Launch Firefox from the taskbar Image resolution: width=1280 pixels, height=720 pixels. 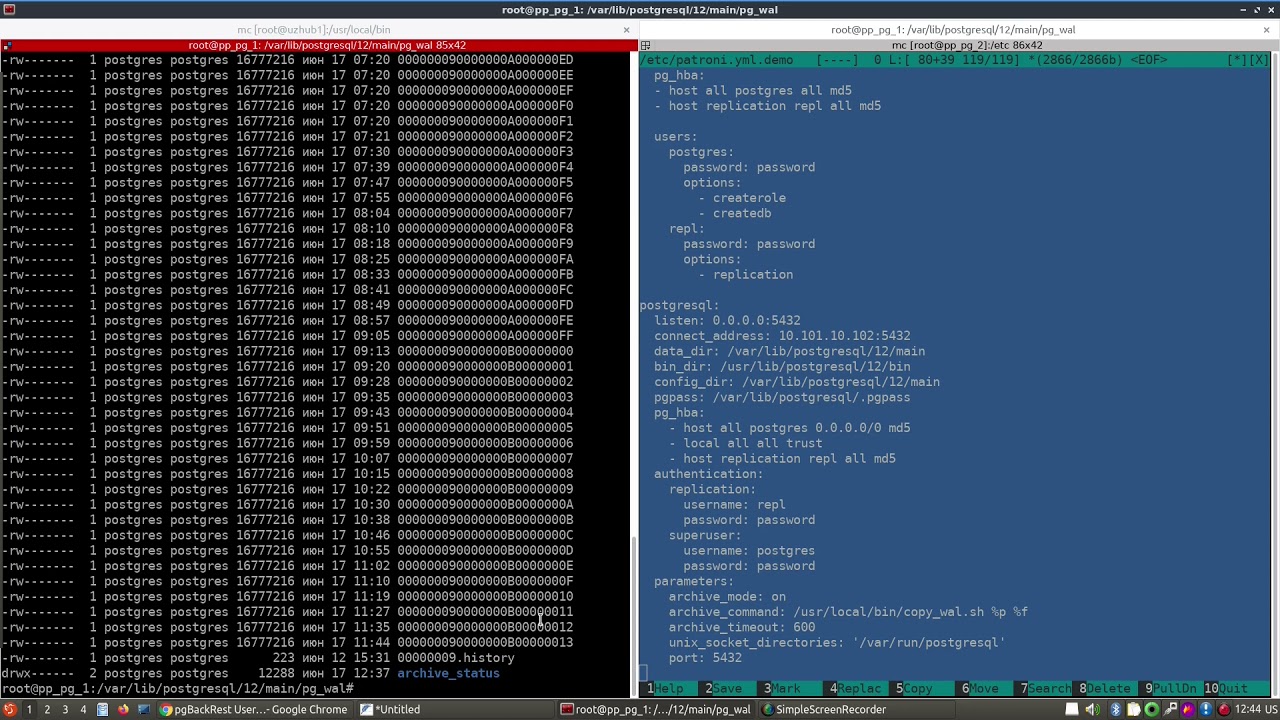pyautogui.click(x=123, y=710)
